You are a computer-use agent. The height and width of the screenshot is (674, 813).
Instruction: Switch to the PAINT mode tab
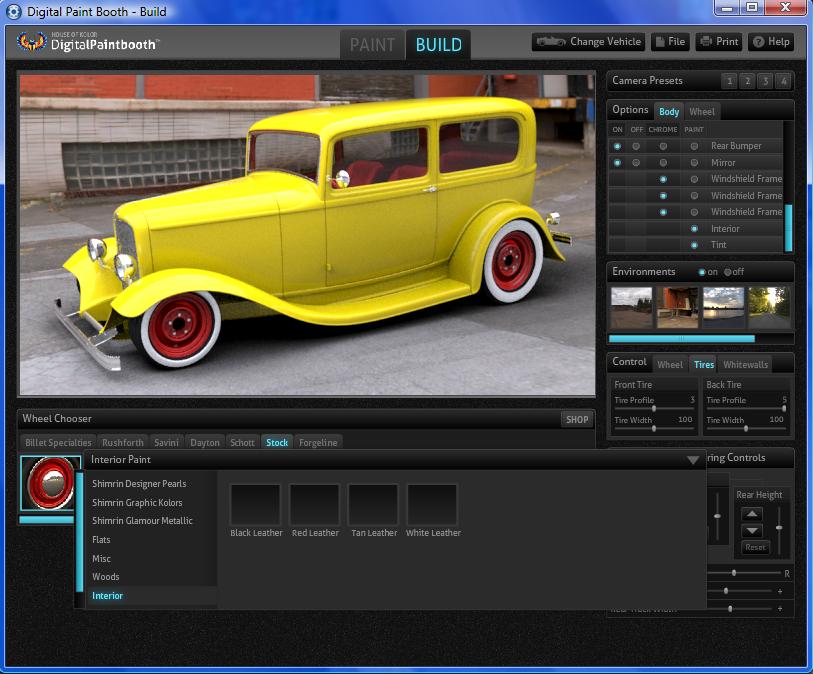pos(372,45)
